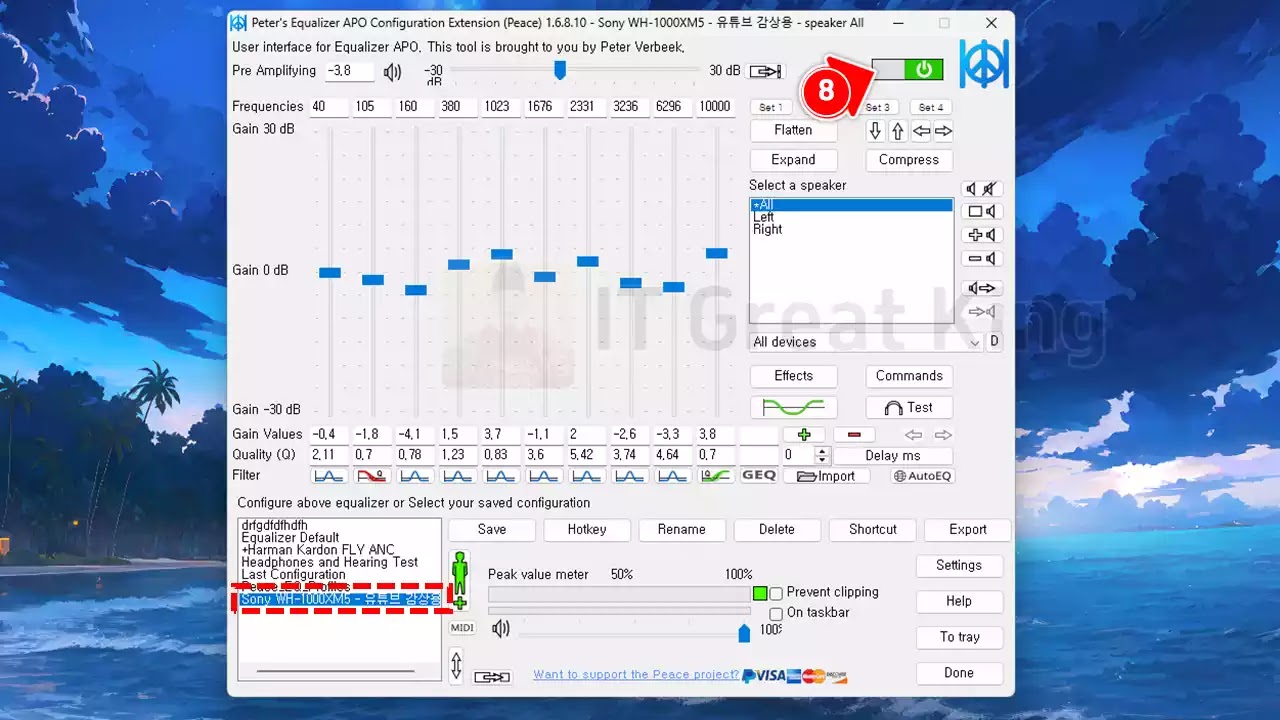This screenshot has height=720, width=1280.
Task: Change the filter type for the 3236 Hz band
Action: tap(630, 476)
